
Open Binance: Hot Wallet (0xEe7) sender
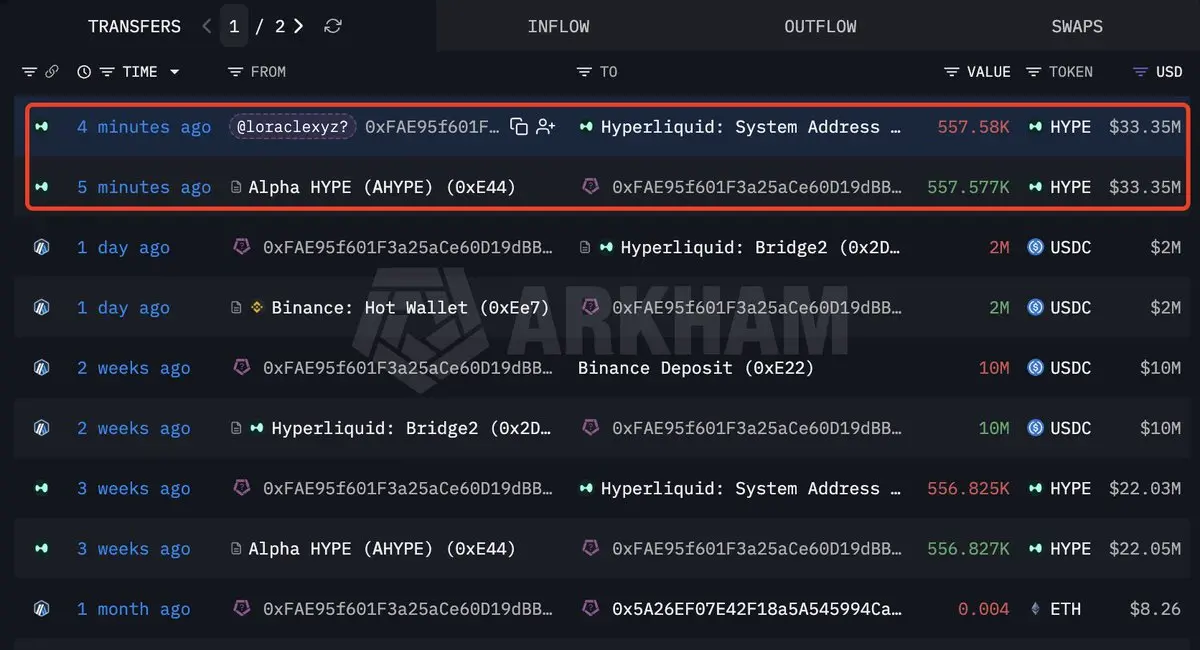click(x=410, y=307)
